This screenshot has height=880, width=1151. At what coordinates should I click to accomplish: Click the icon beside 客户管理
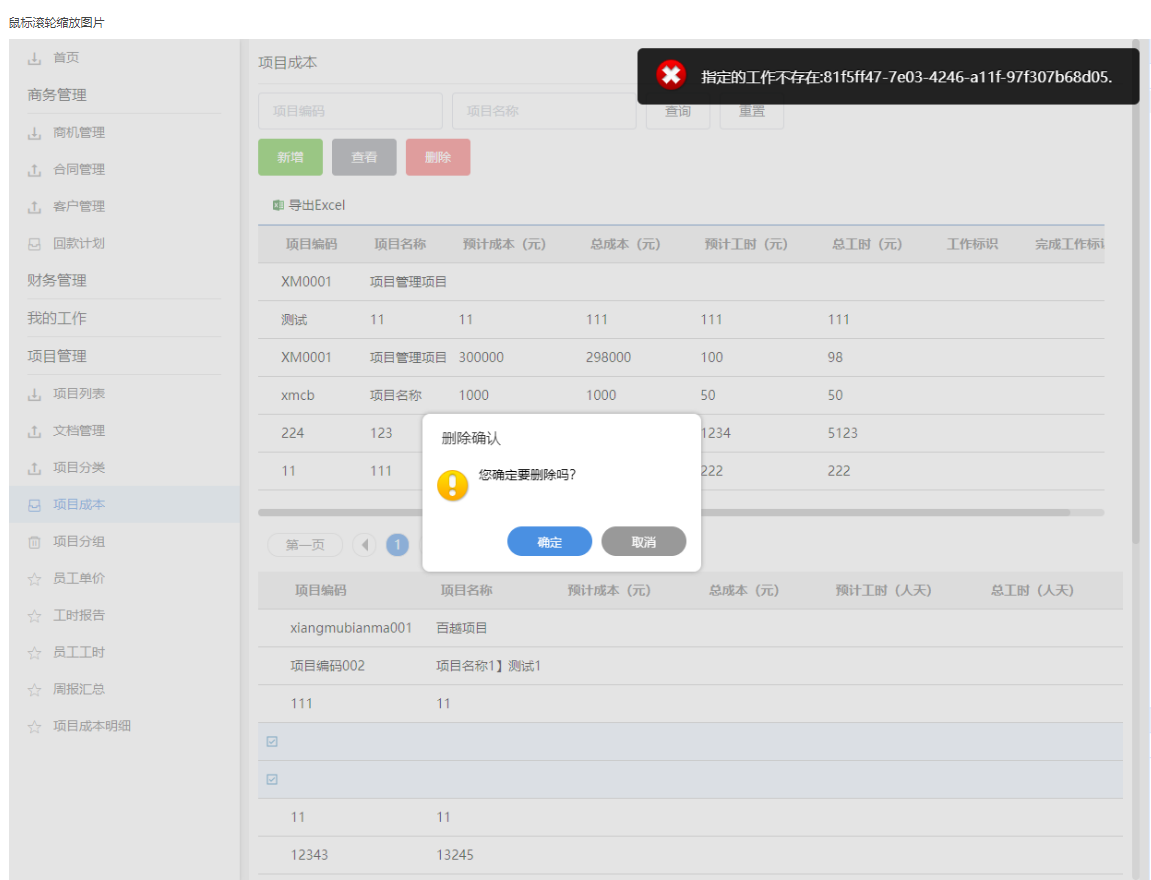pyautogui.click(x=34, y=207)
